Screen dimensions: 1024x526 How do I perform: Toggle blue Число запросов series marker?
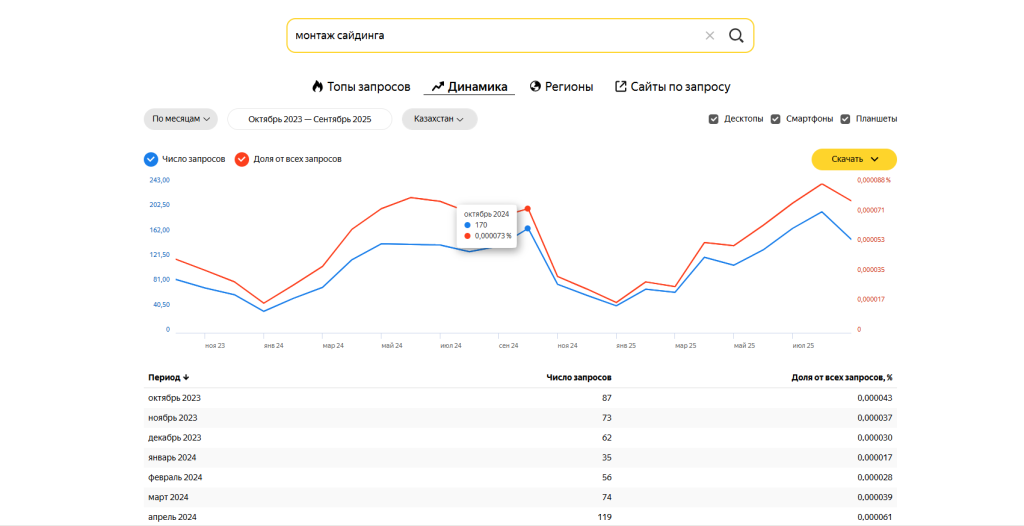[151, 159]
